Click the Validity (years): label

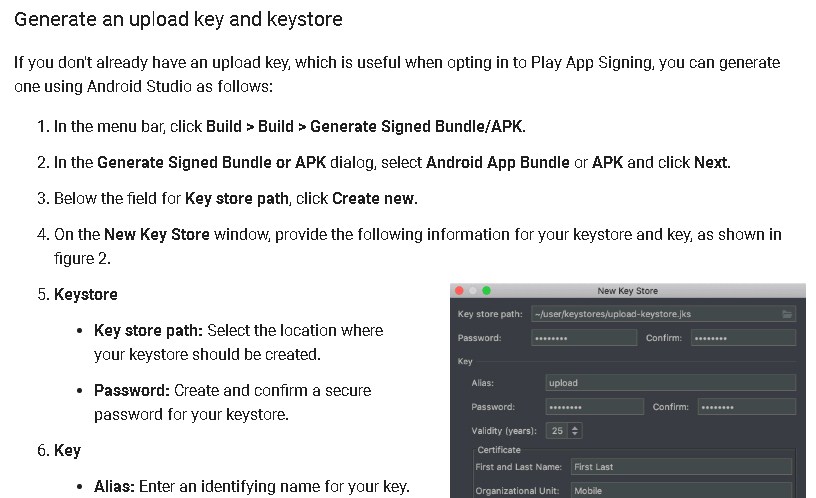[504, 430]
